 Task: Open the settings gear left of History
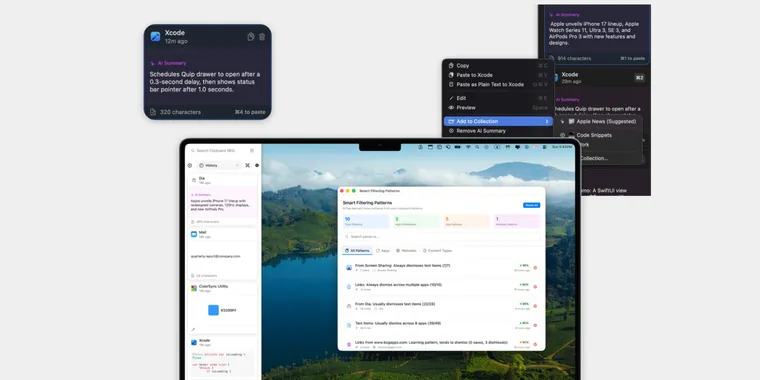point(190,165)
